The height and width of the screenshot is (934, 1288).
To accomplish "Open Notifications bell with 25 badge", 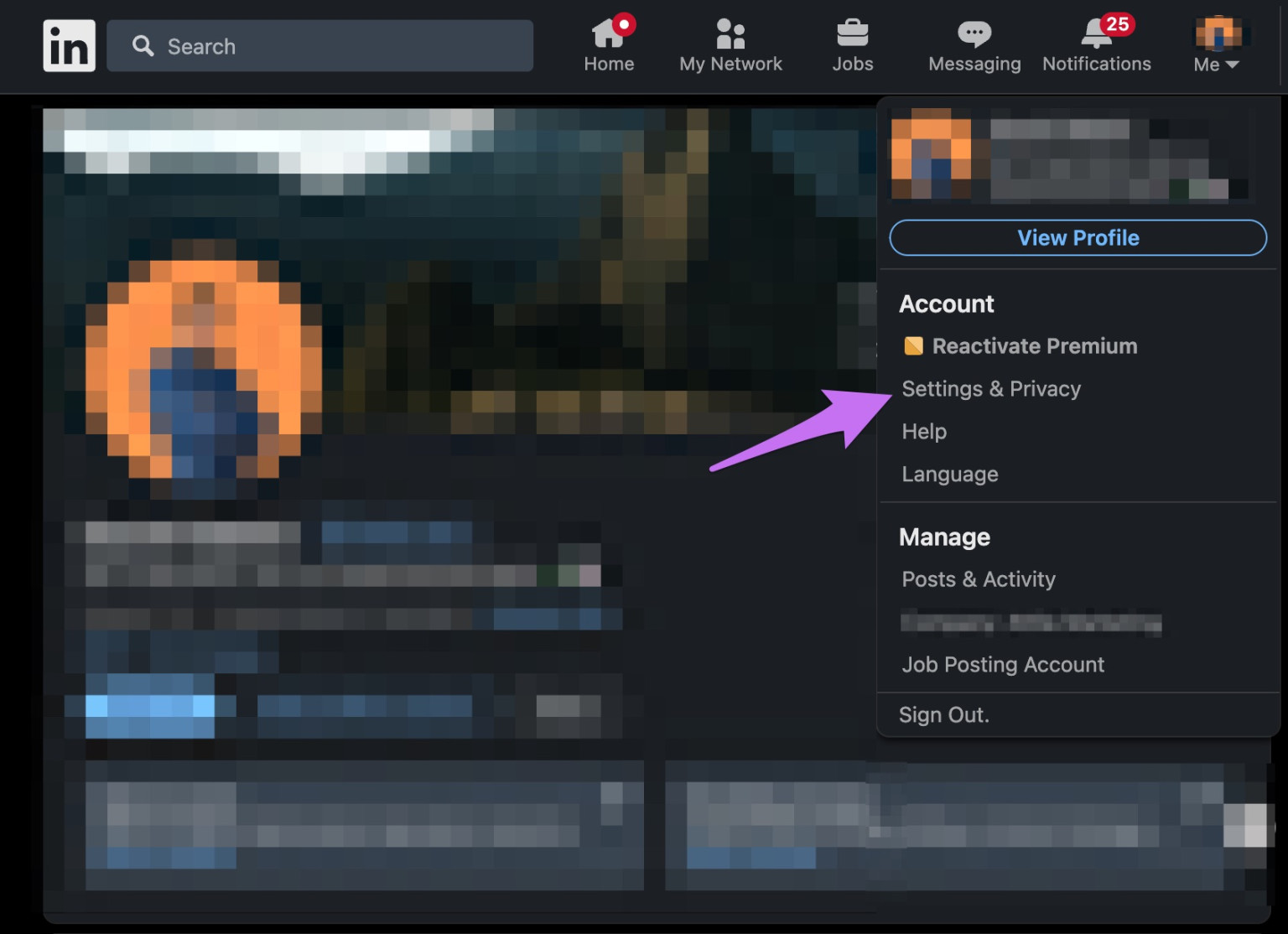I will pyautogui.click(x=1096, y=34).
